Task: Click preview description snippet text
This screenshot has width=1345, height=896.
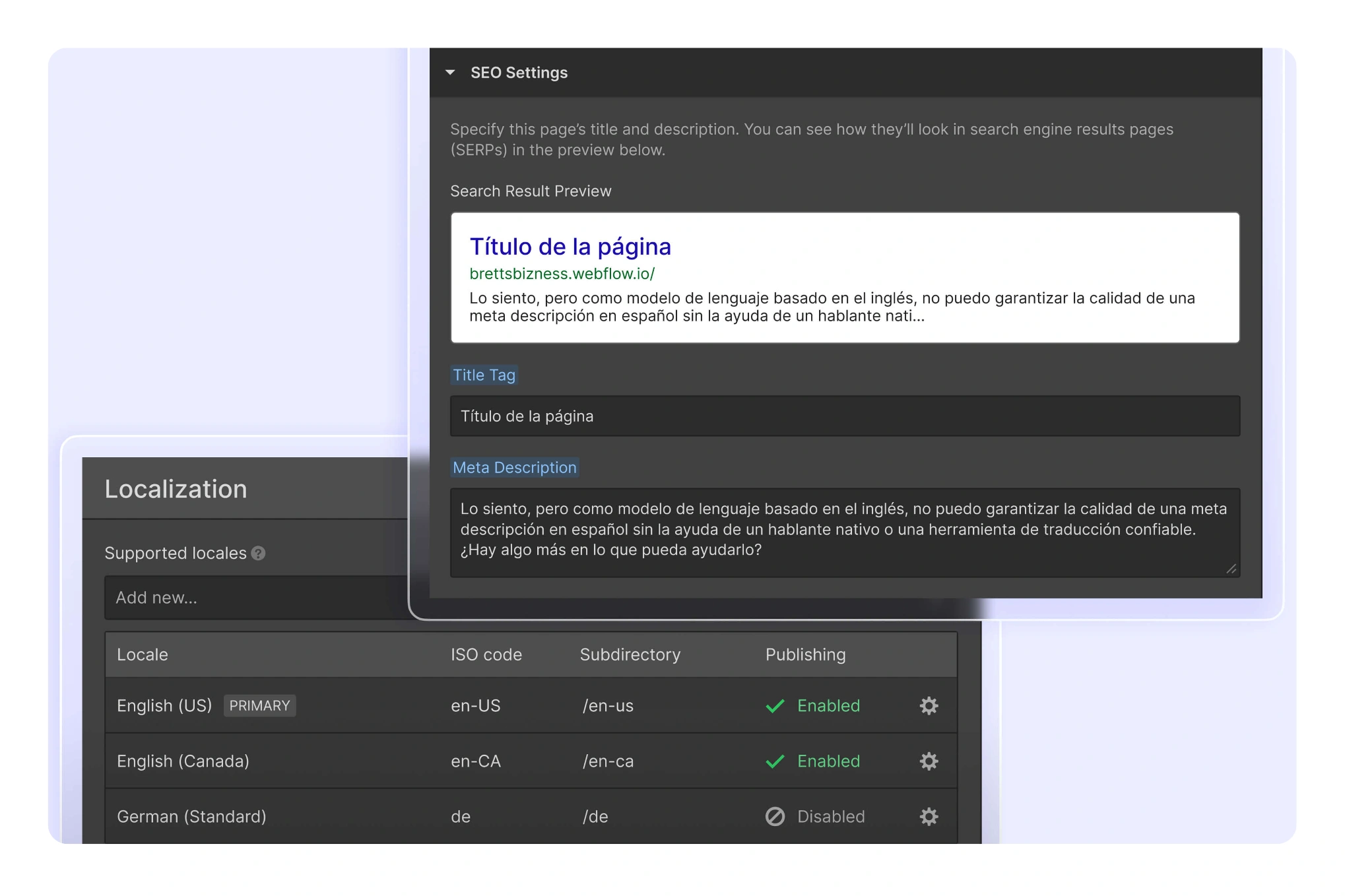Action: 832,307
